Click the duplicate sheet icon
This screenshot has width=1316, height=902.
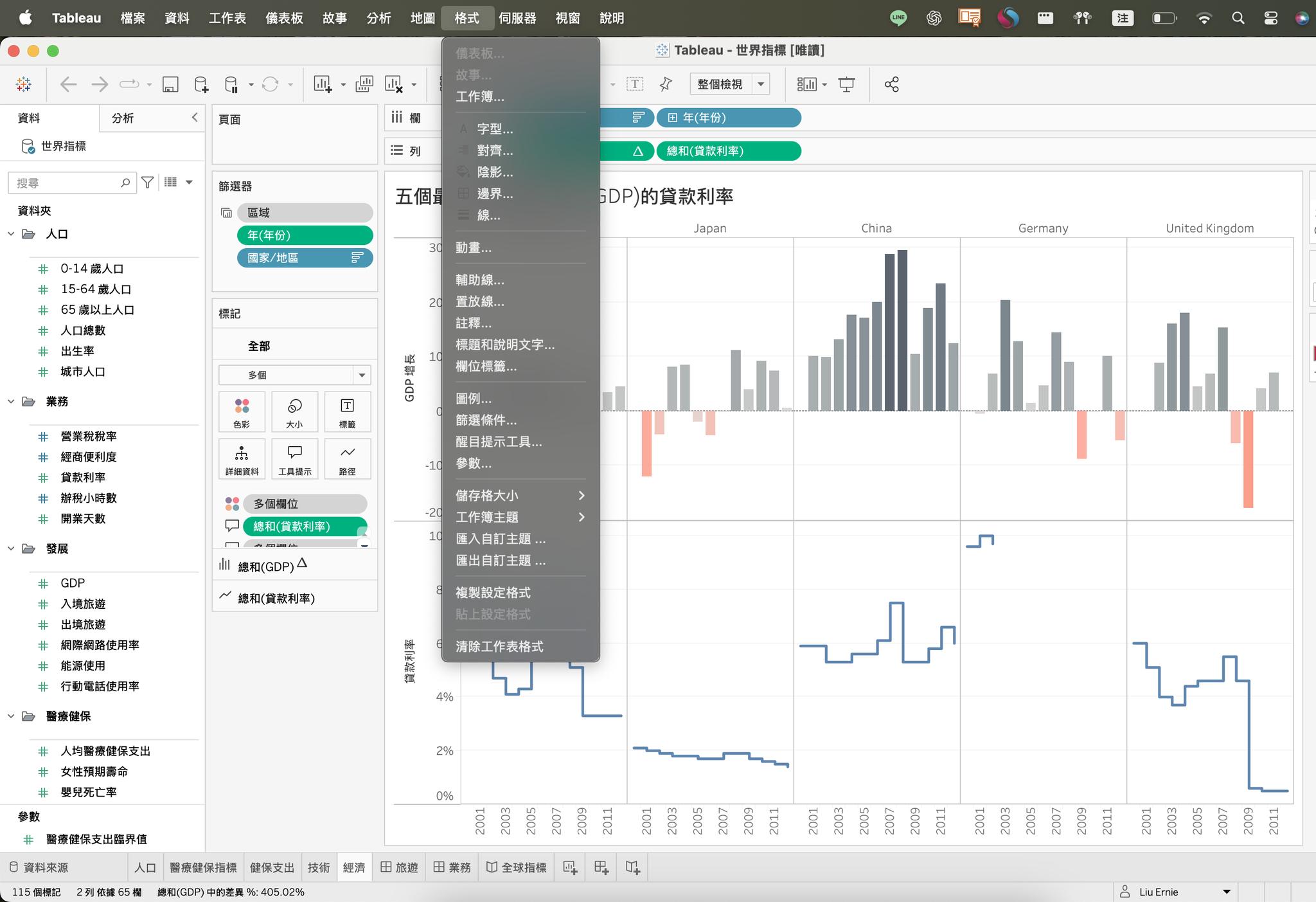(x=364, y=84)
